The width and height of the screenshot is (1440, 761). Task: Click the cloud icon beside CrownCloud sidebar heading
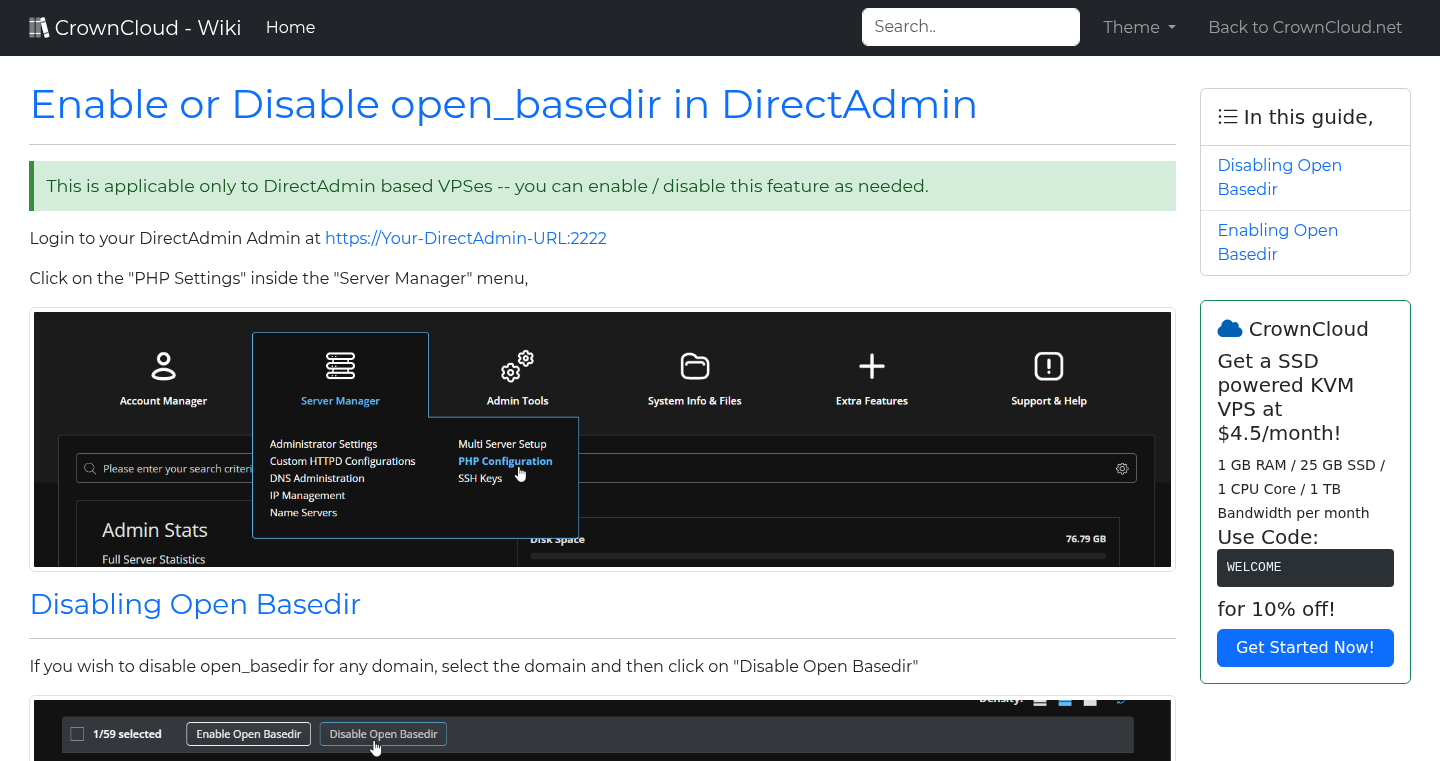[x=1228, y=327]
